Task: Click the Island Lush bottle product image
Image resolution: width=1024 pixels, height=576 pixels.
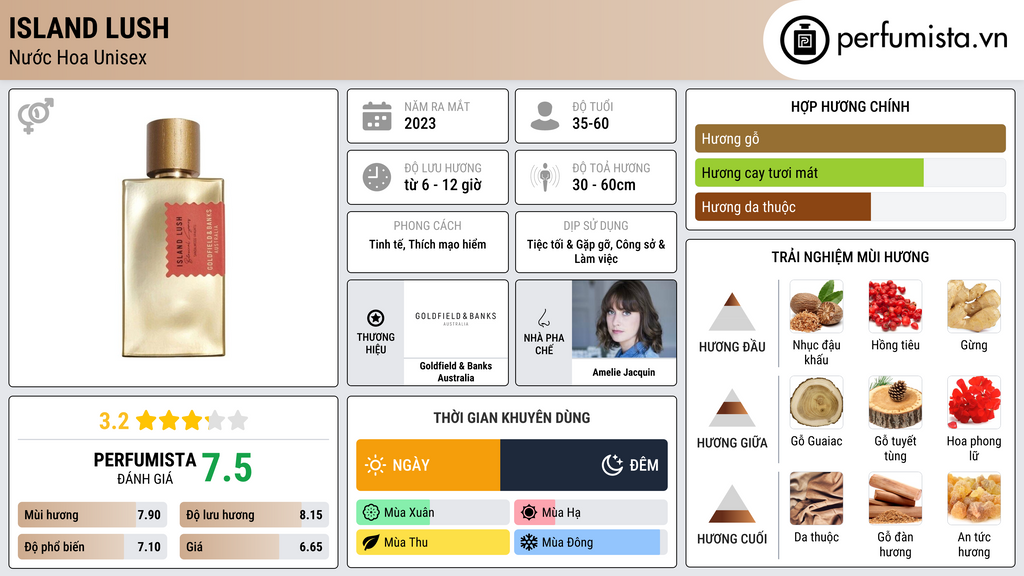Action: click(174, 238)
